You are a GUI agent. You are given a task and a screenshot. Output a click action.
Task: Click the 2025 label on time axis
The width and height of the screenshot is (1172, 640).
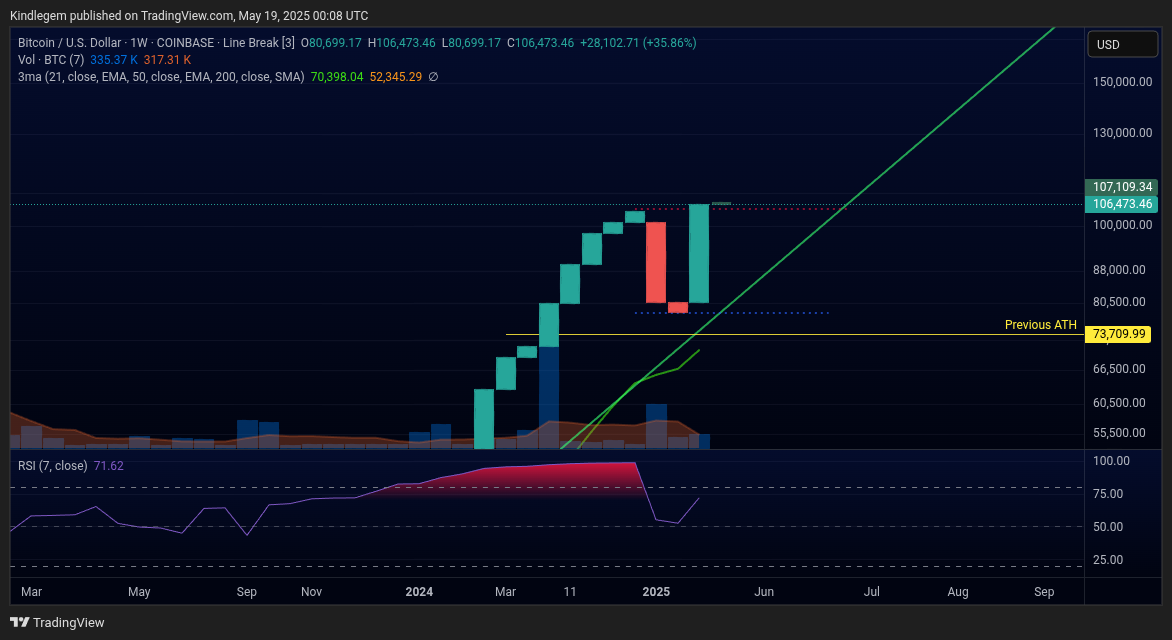656,591
